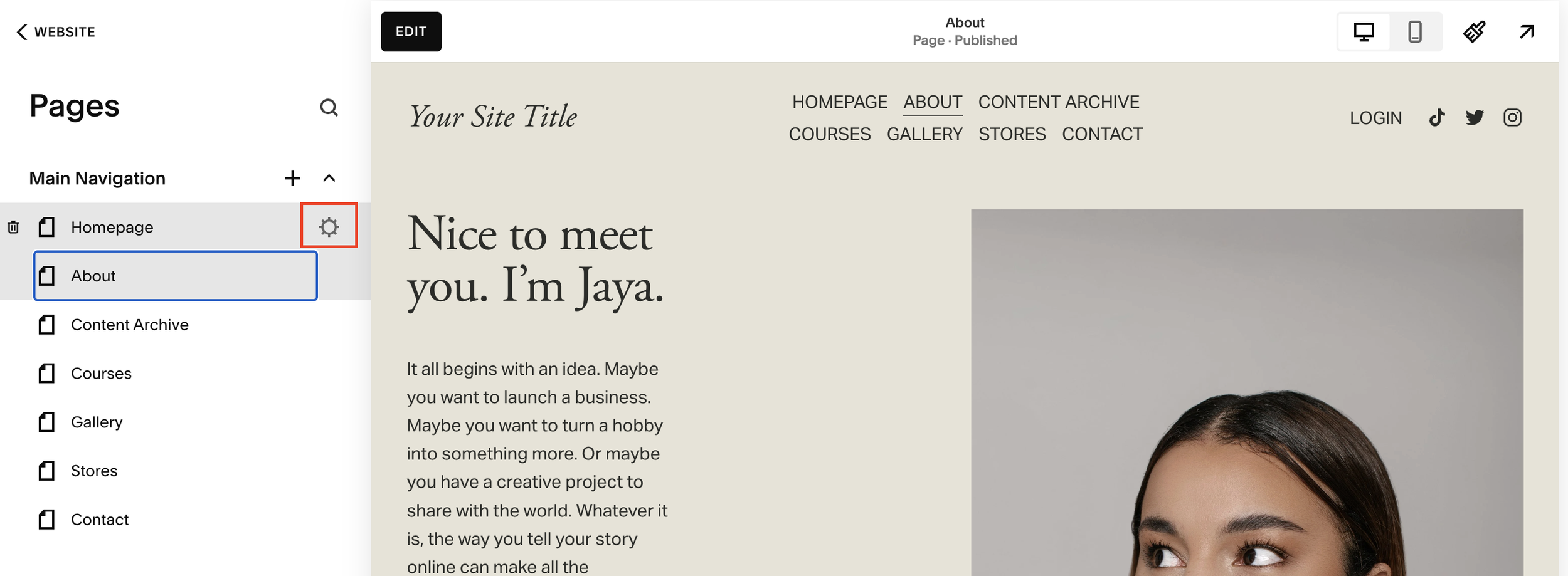
Task: Open Homepage page settings gear
Action: click(x=329, y=226)
